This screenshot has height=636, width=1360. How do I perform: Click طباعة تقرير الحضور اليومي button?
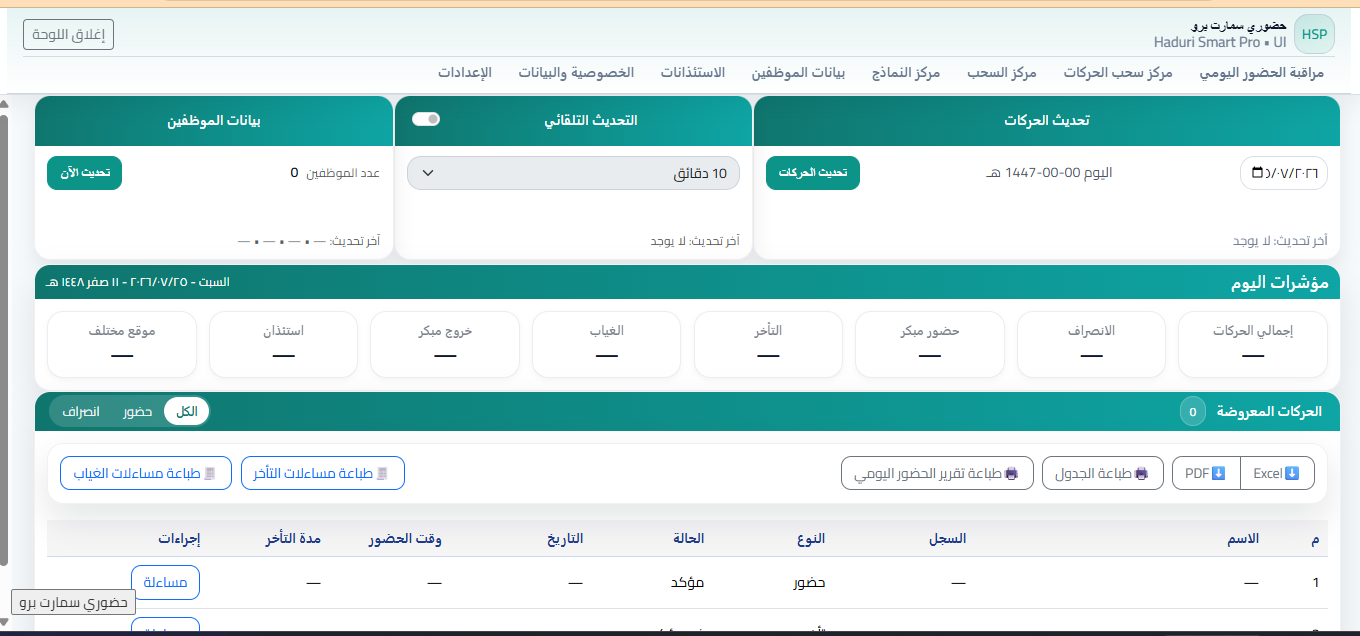click(936, 473)
